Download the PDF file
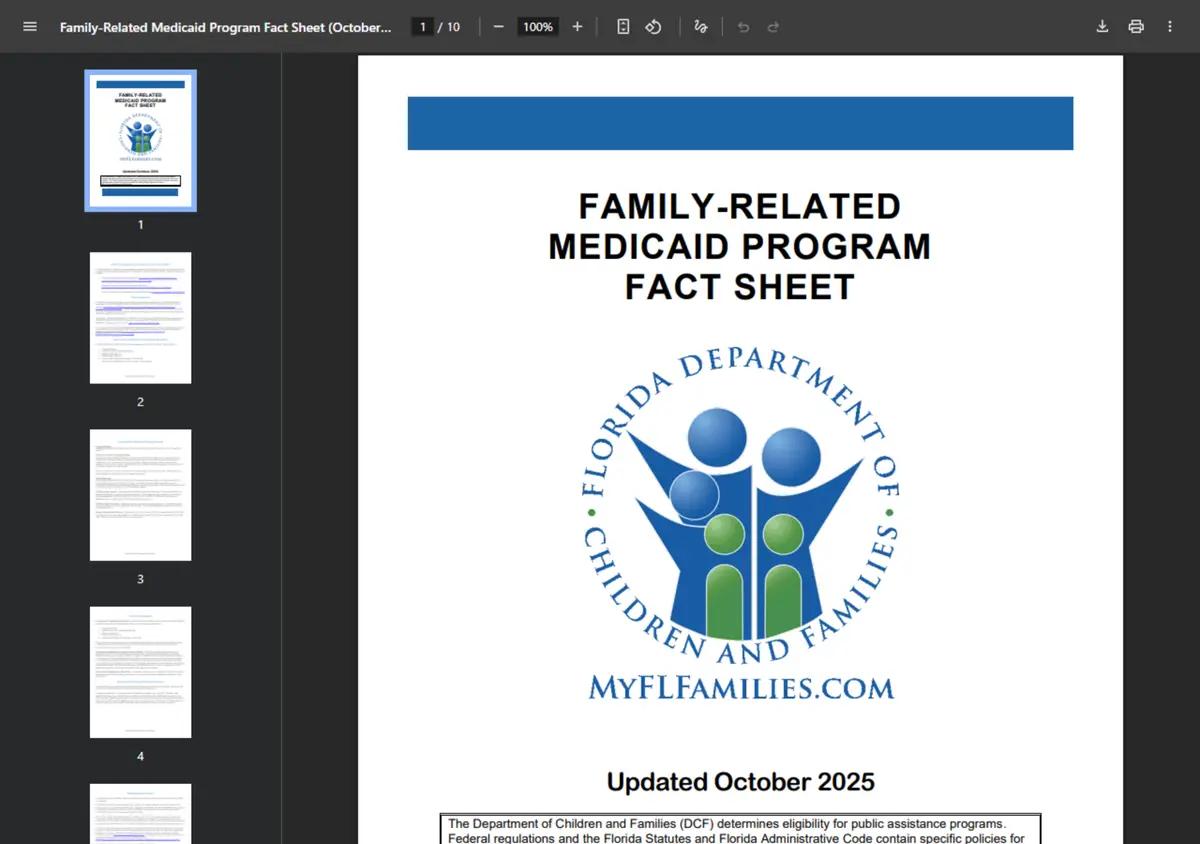Image resolution: width=1200 pixels, height=844 pixels. (1102, 27)
